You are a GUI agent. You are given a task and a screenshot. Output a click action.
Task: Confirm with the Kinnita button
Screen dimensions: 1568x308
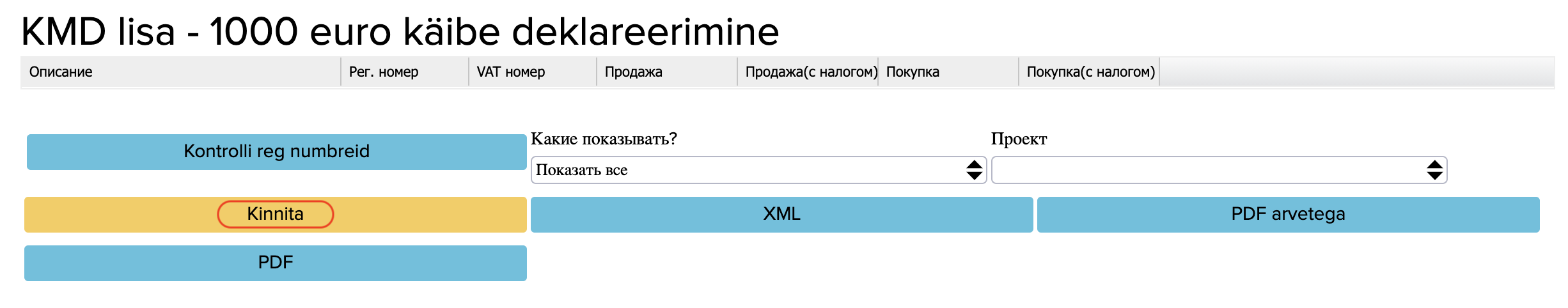276,214
